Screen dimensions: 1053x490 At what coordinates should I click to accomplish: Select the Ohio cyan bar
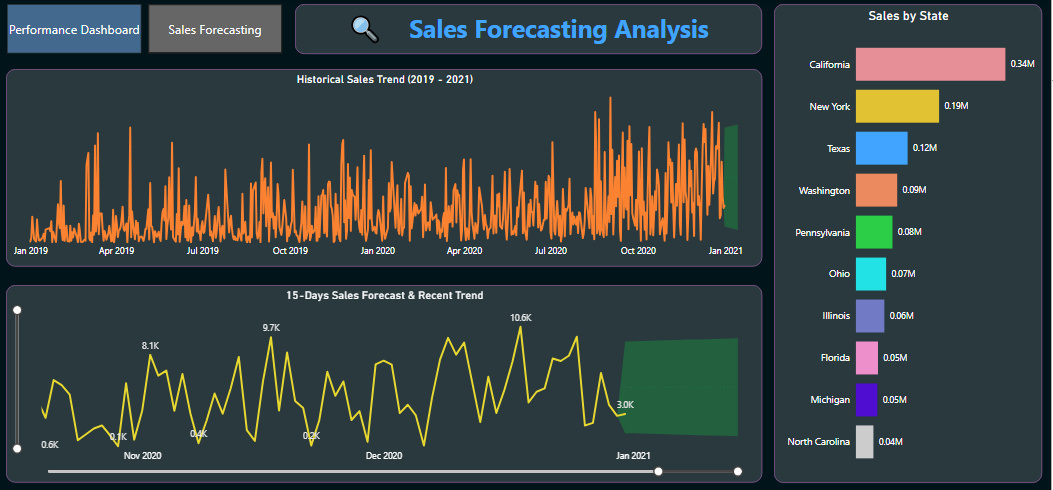tap(871, 274)
